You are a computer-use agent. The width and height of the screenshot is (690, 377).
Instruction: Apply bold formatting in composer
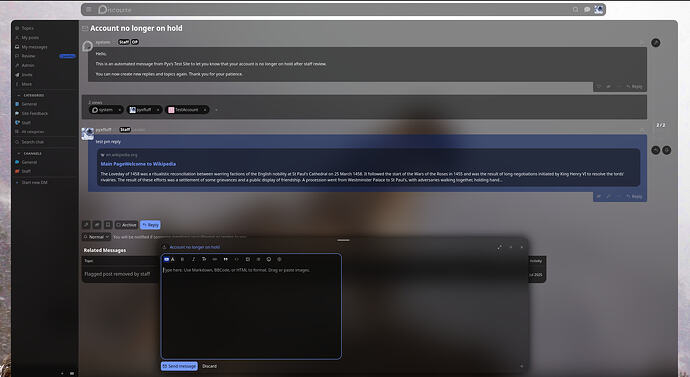(x=183, y=260)
